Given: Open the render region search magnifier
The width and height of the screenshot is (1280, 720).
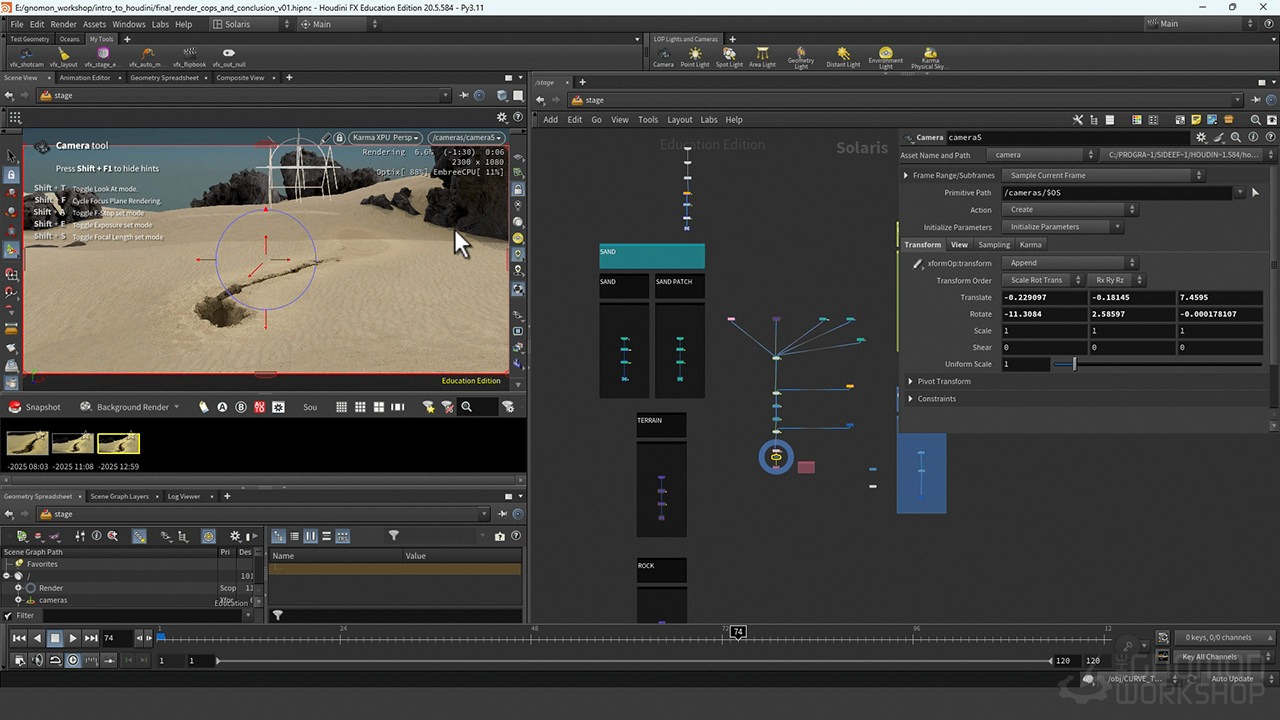Looking at the screenshot, I should point(466,407).
